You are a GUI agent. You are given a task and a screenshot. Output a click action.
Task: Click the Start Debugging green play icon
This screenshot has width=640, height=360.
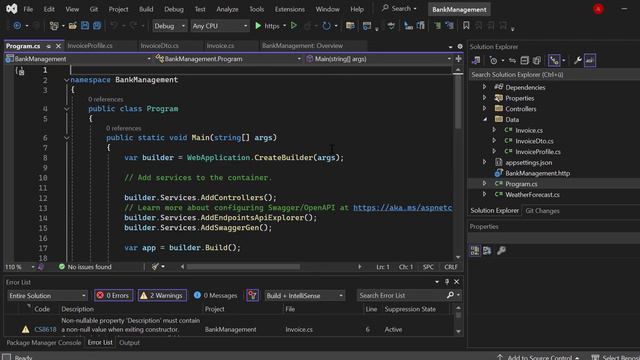coord(258,26)
